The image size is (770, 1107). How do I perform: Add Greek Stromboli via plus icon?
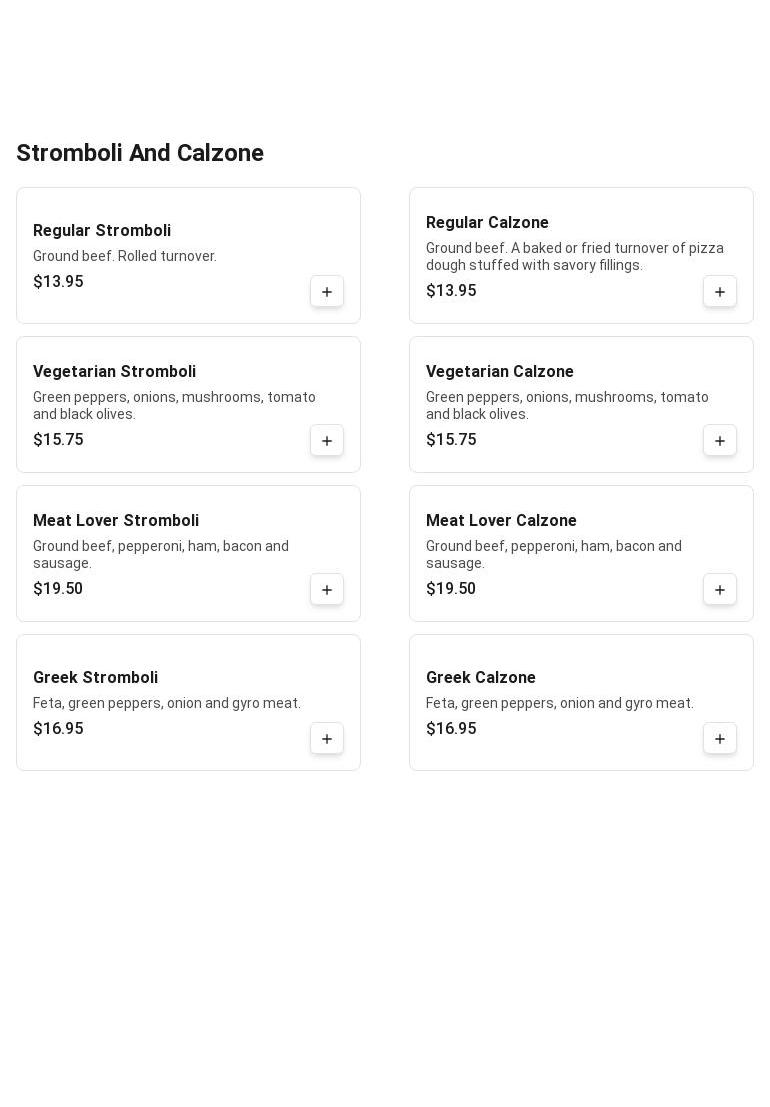click(327, 738)
